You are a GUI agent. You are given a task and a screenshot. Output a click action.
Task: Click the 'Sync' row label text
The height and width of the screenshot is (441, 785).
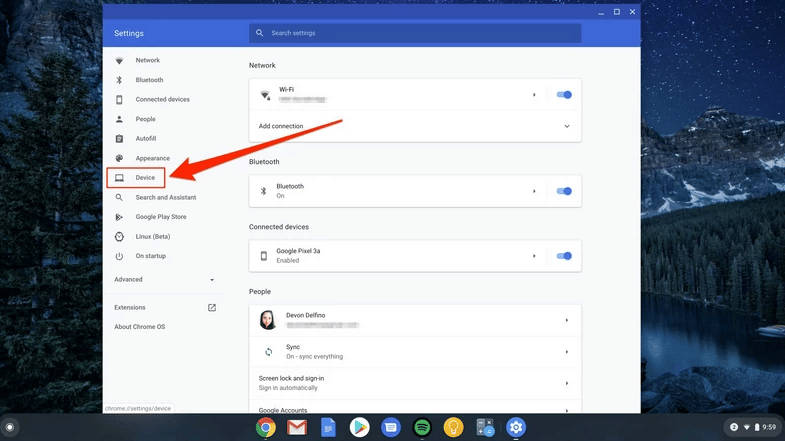pos(293,347)
